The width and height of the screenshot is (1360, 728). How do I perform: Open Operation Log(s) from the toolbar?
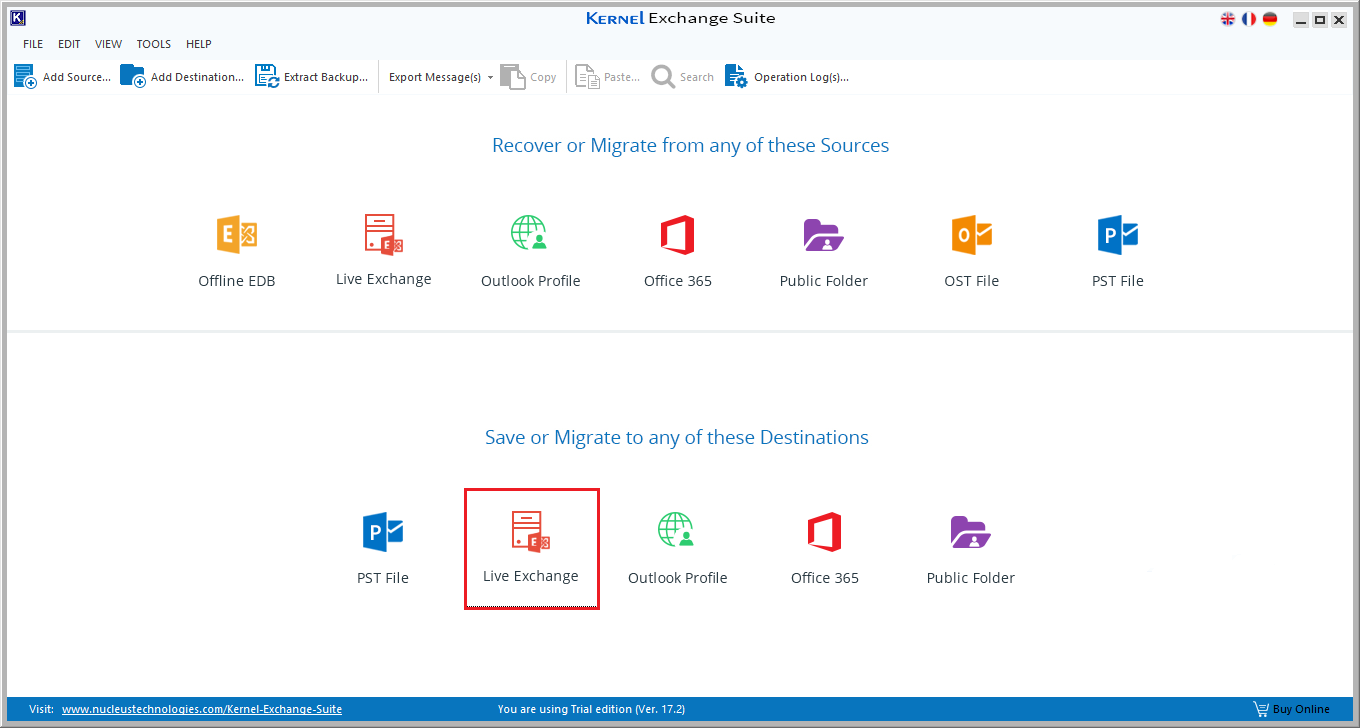786,77
